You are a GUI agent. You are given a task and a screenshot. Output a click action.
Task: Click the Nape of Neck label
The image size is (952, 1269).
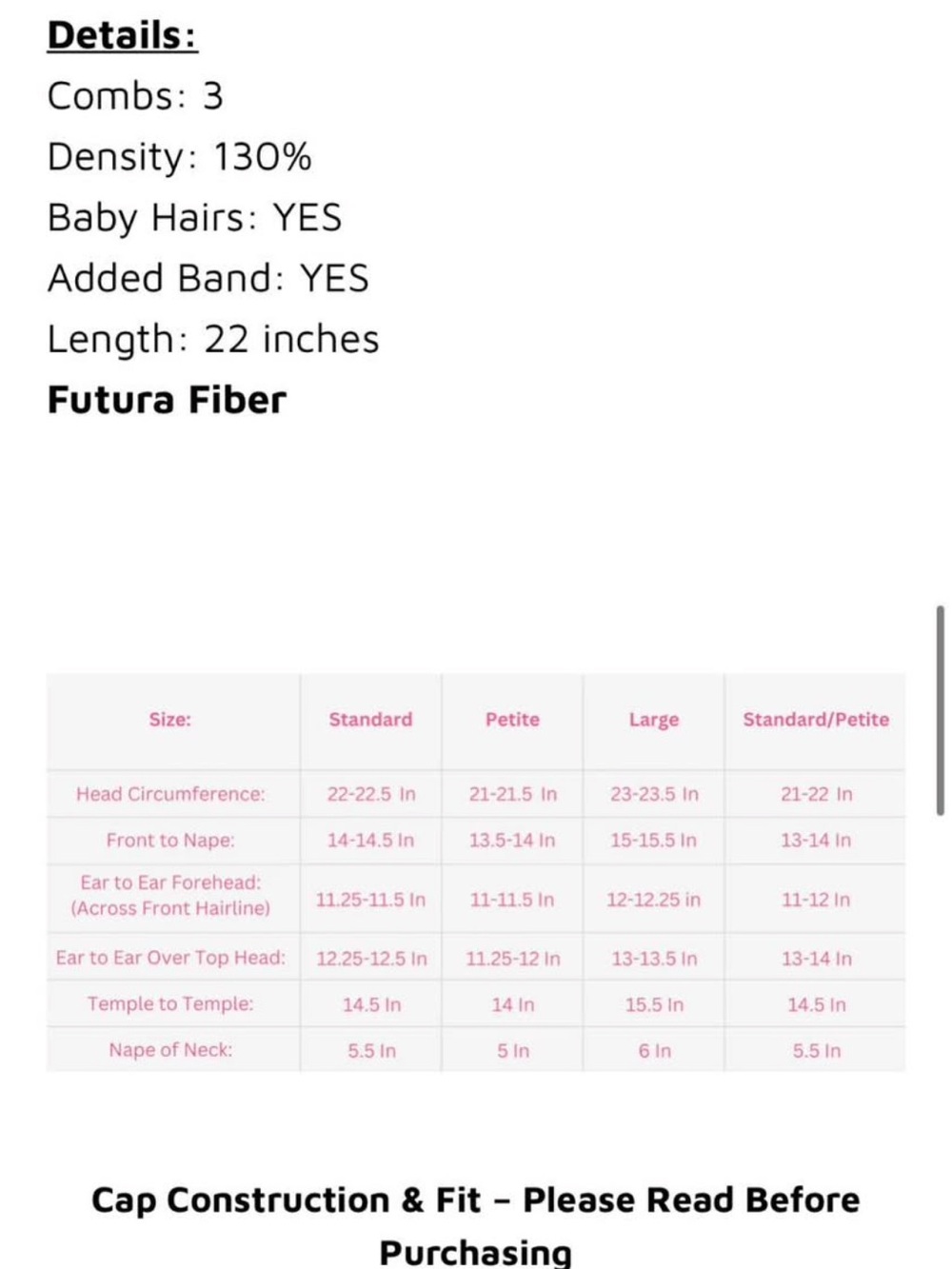170,1050
